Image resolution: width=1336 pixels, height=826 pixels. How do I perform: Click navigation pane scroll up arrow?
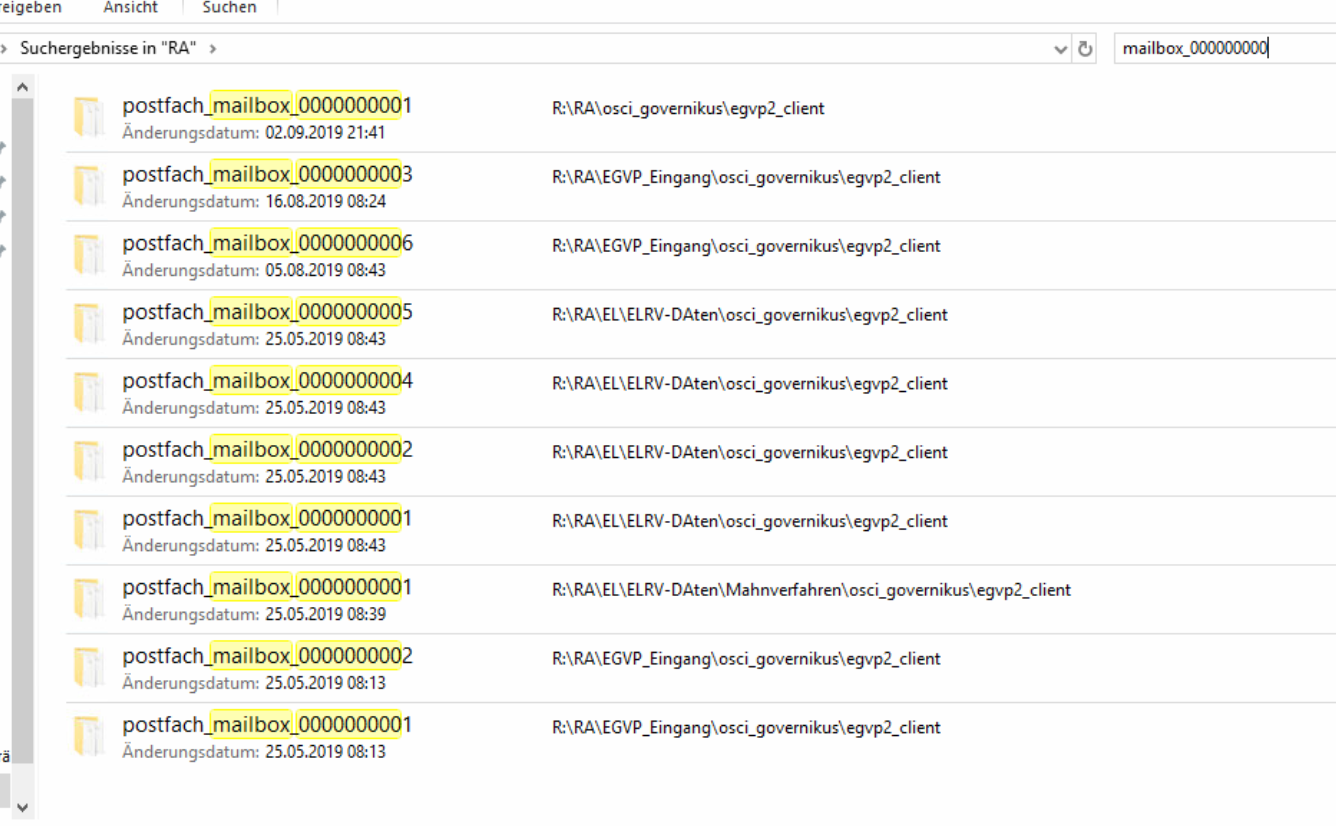tap(22, 88)
